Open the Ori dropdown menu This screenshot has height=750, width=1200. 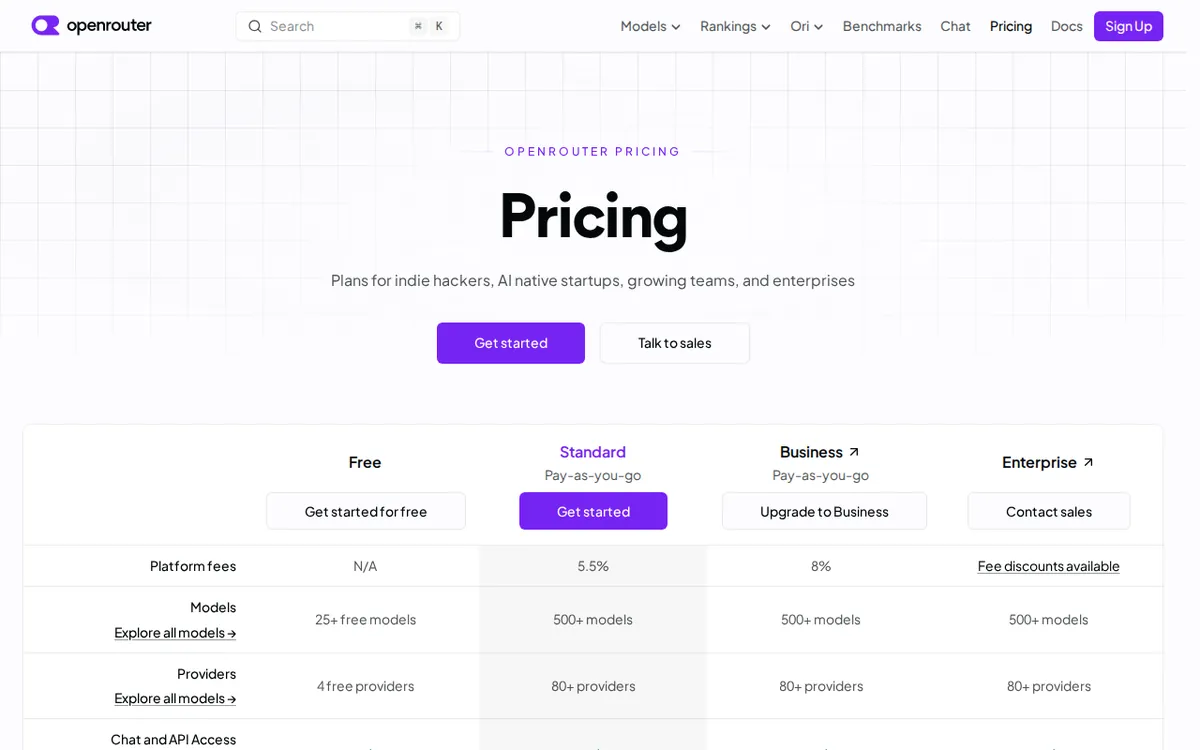click(x=806, y=26)
